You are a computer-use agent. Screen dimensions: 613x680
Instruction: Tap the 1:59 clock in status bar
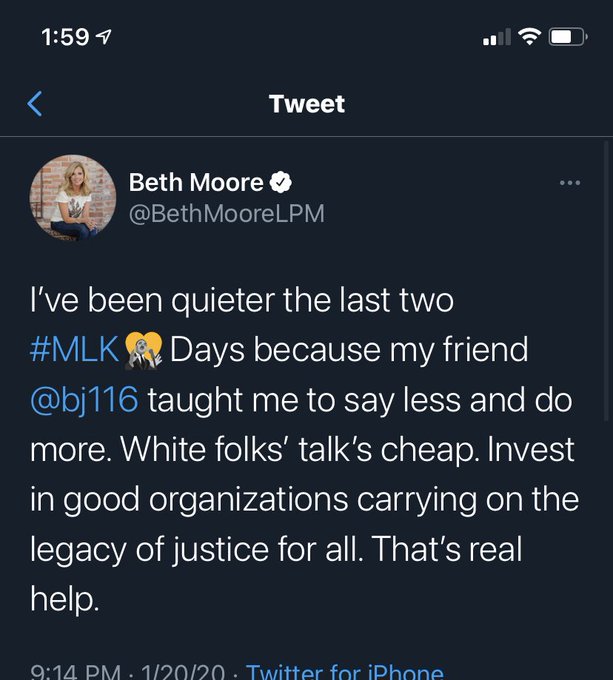pos(65,37)
